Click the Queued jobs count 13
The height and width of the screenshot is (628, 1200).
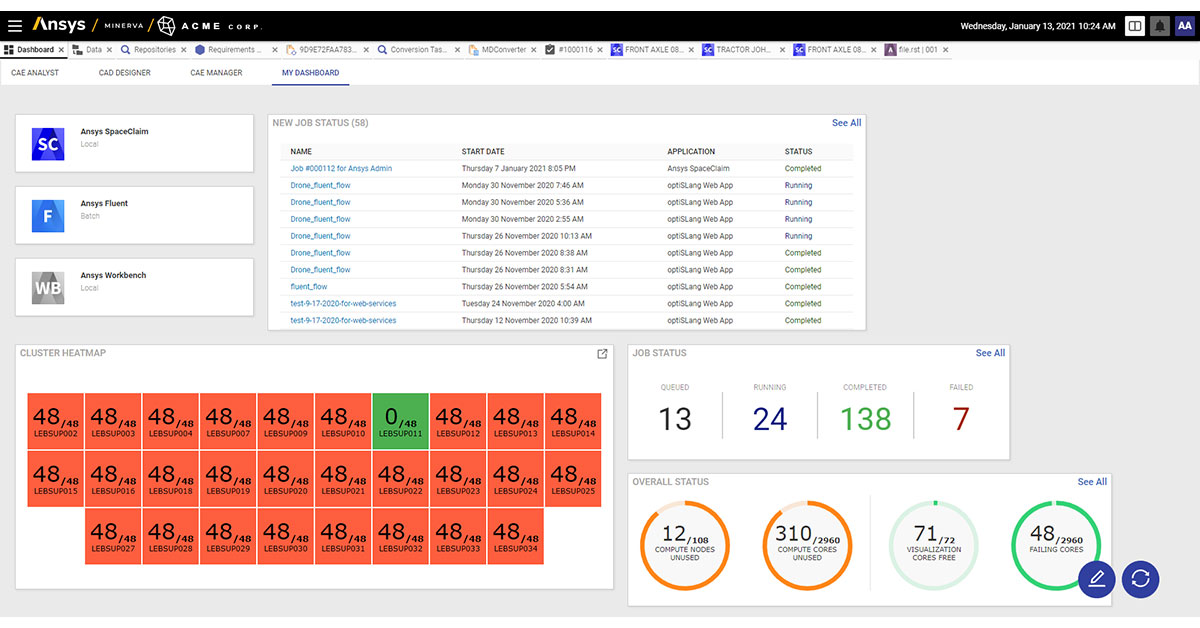(675, 419)
